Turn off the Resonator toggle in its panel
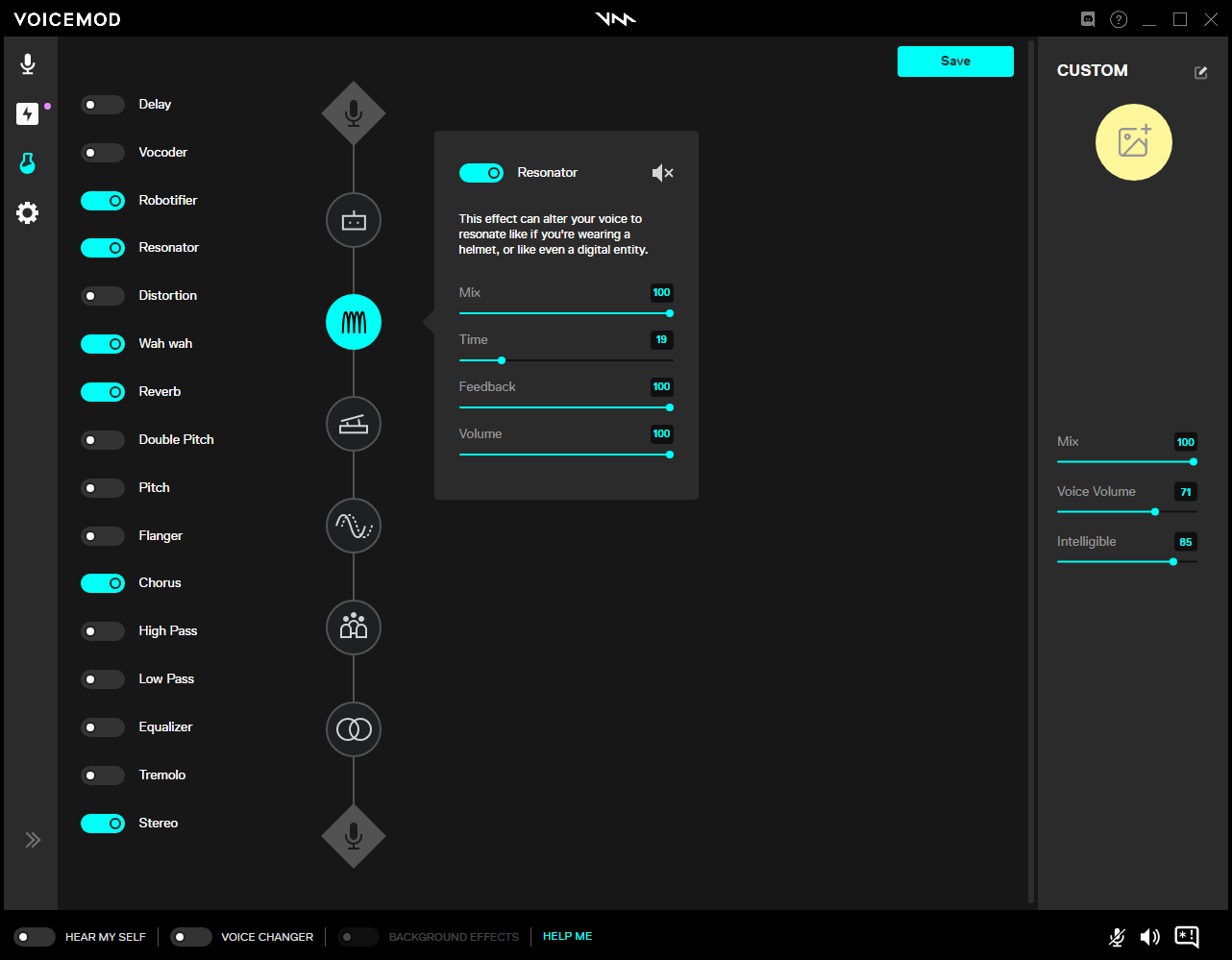 tap(481, 172)
